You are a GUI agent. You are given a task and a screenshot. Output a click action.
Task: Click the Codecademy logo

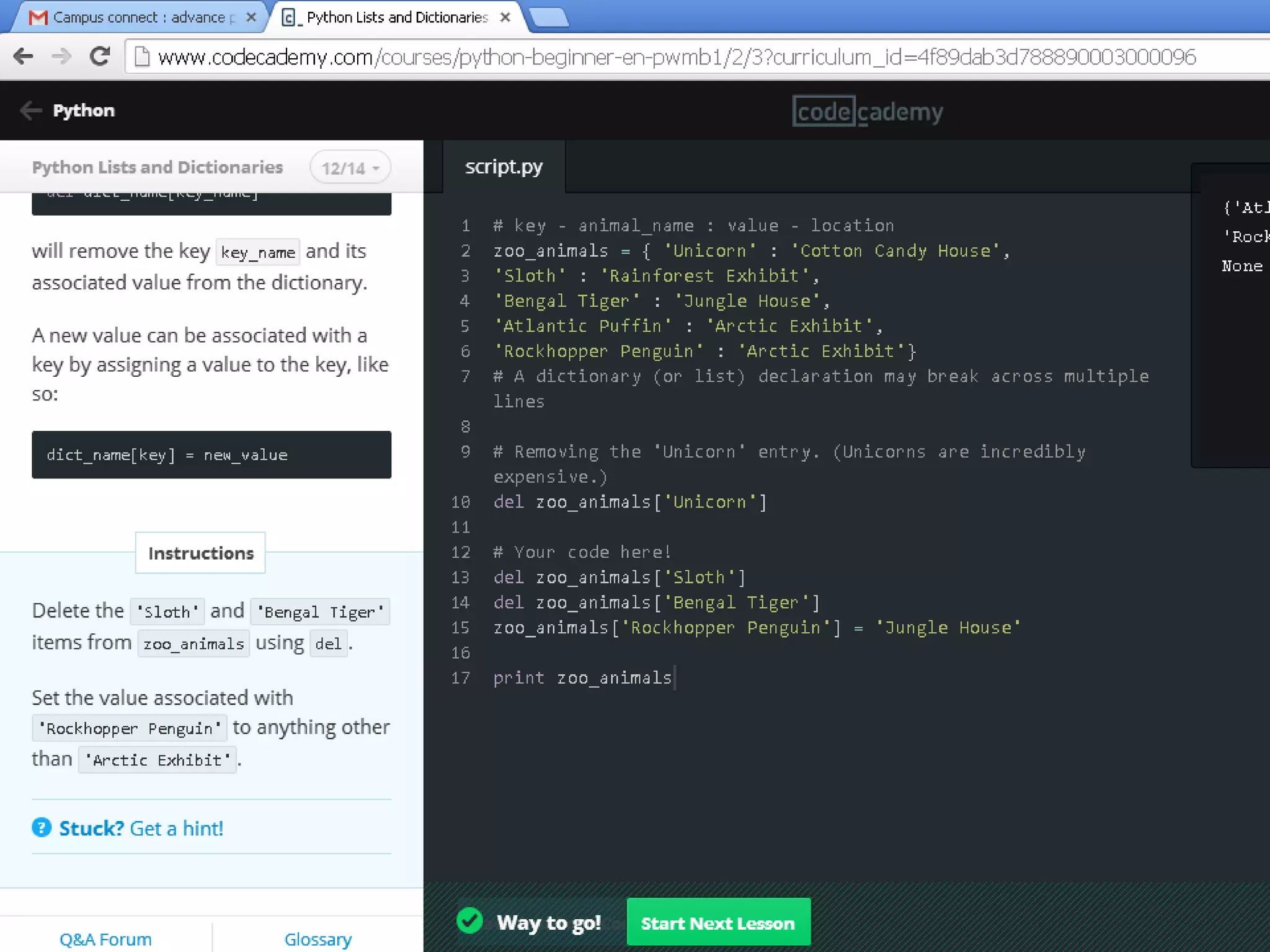[868, 112]
